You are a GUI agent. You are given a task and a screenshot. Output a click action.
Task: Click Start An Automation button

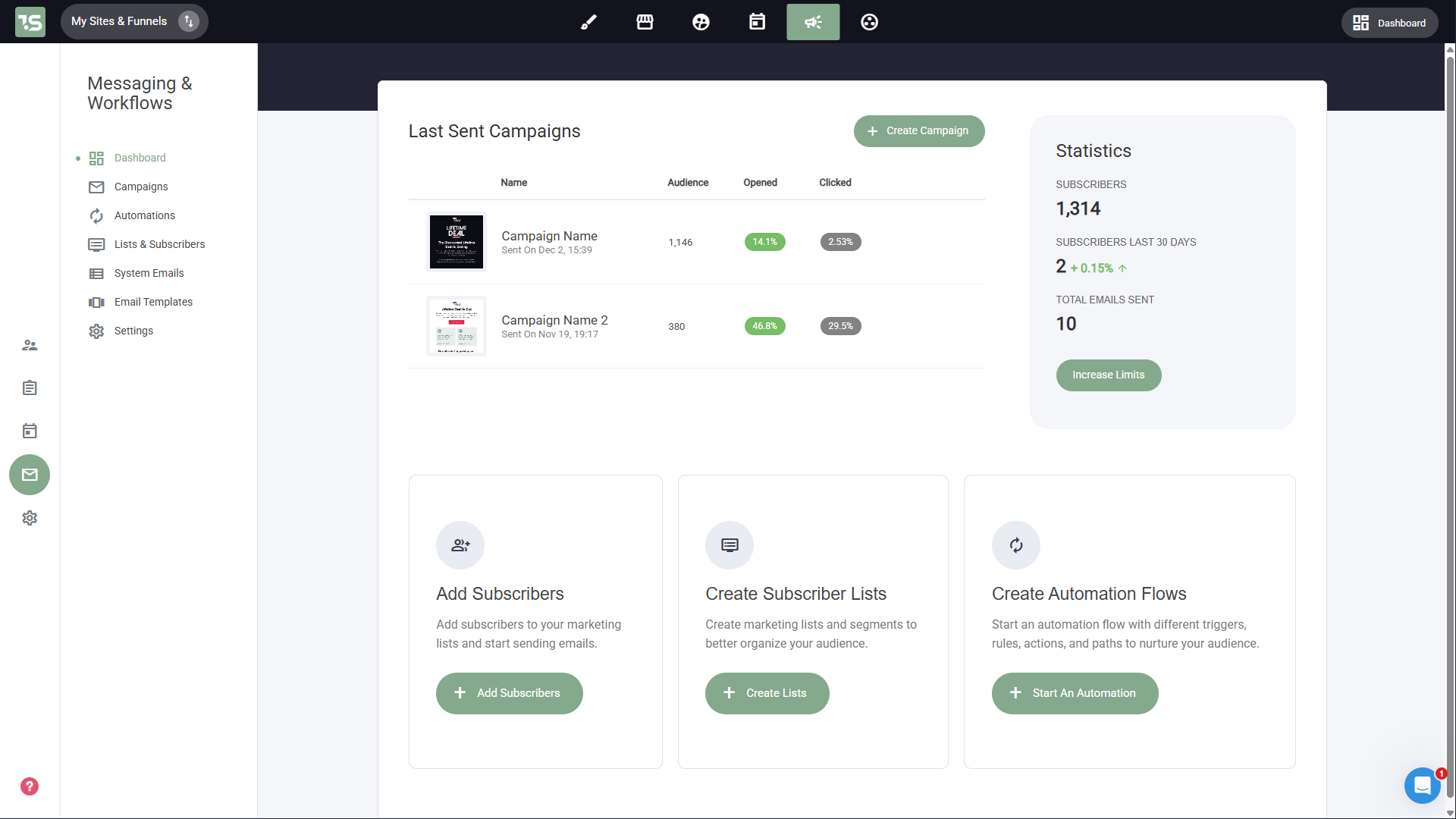(1075, 693)
